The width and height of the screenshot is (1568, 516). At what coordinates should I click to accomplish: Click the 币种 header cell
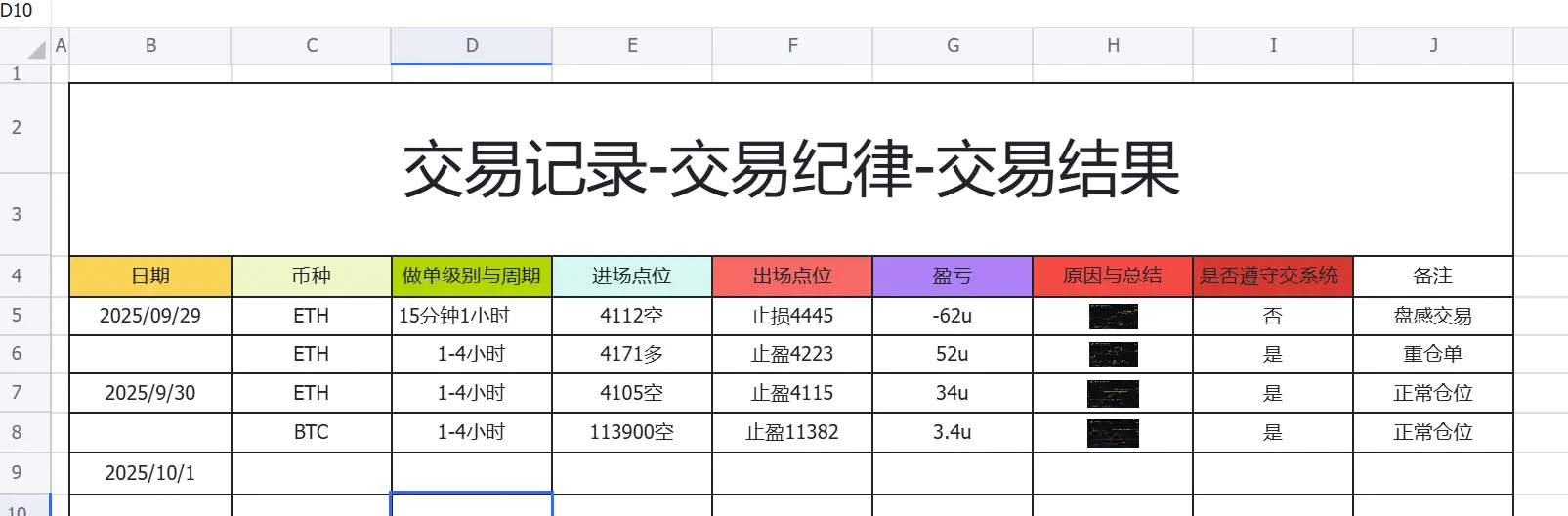[312, 277]
